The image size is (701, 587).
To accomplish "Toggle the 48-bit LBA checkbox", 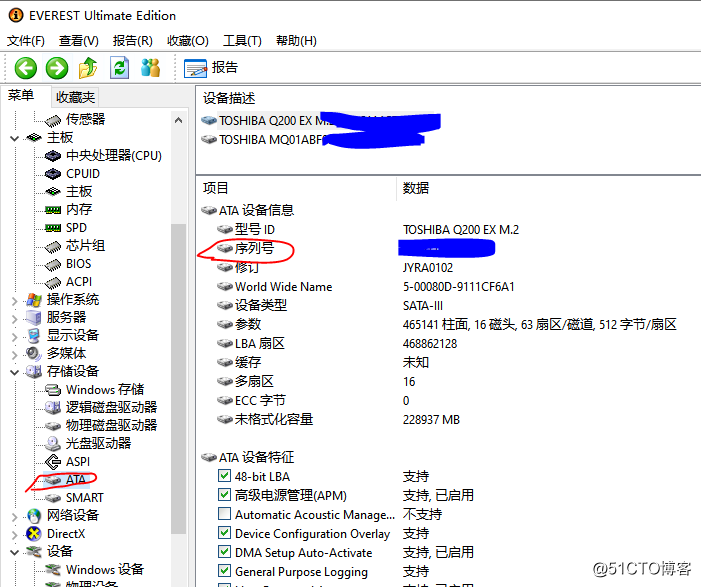I will coord(224,476).
